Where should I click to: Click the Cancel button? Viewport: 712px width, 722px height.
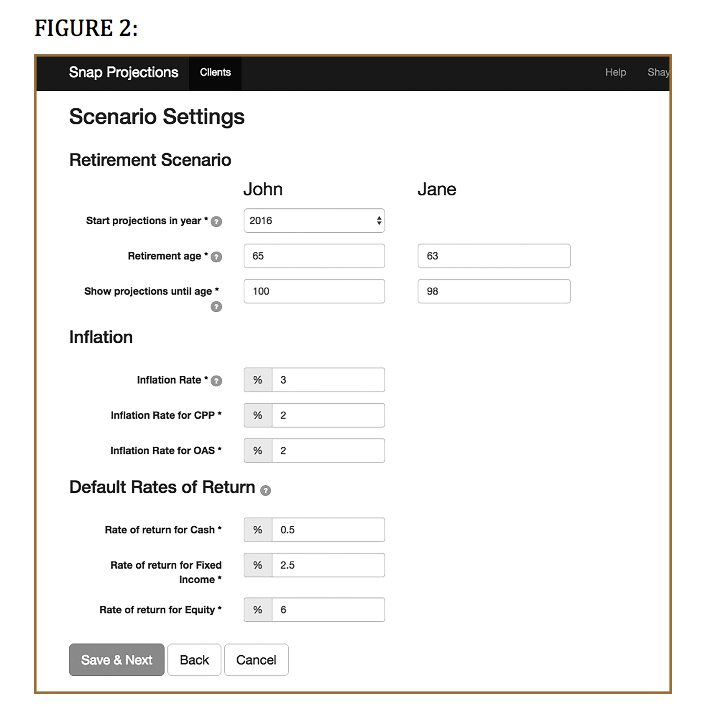256,660
